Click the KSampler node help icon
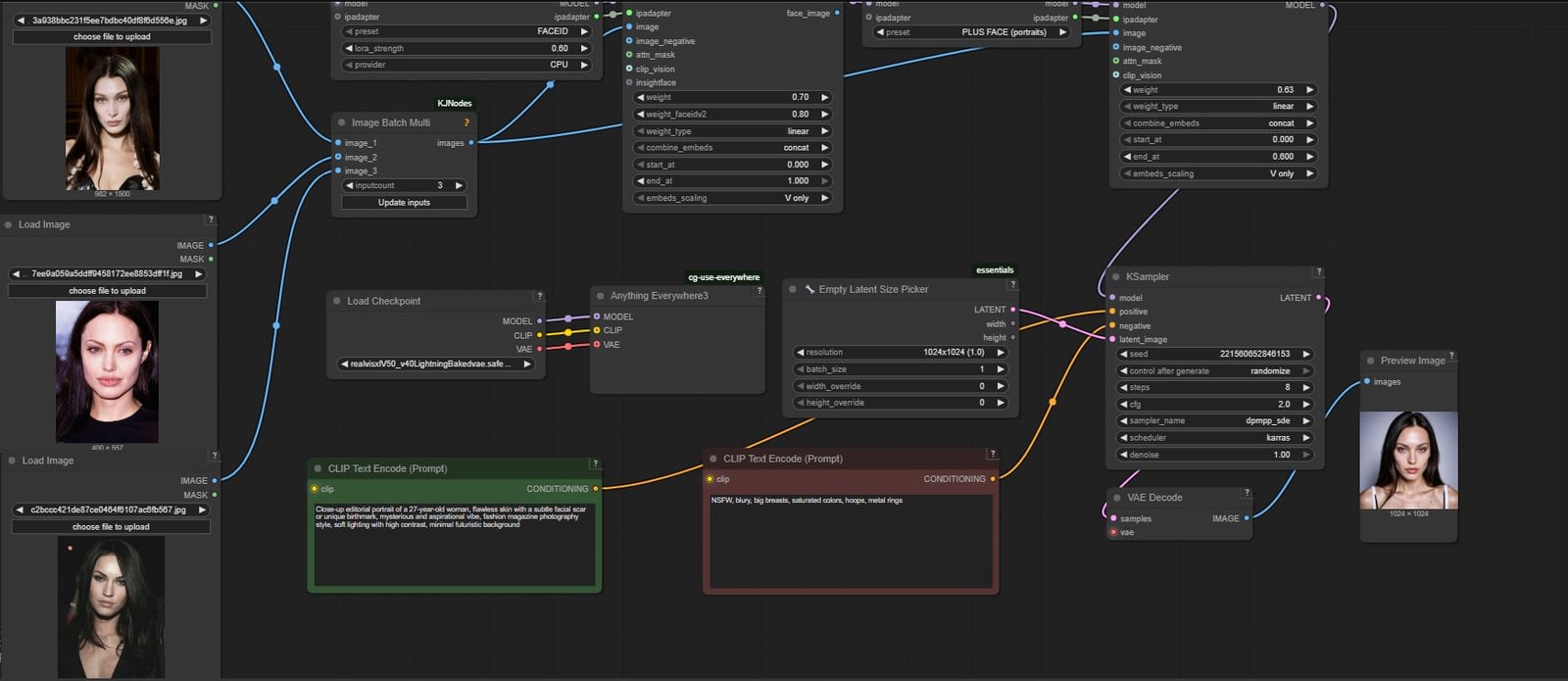1568x681 pixels. tap(1319, 272)
